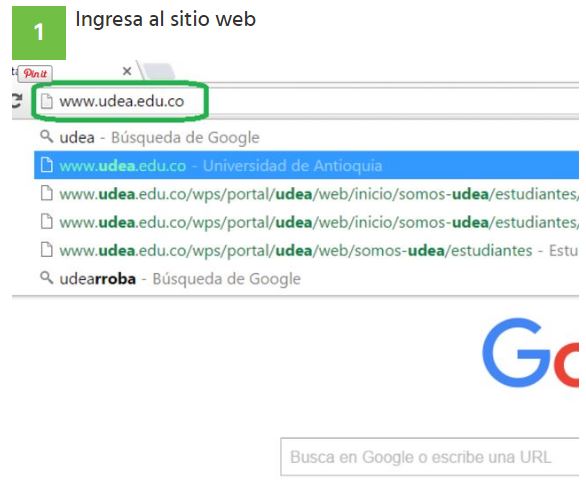Click page icon of web/somos-udea suggestion

(46, 250)
